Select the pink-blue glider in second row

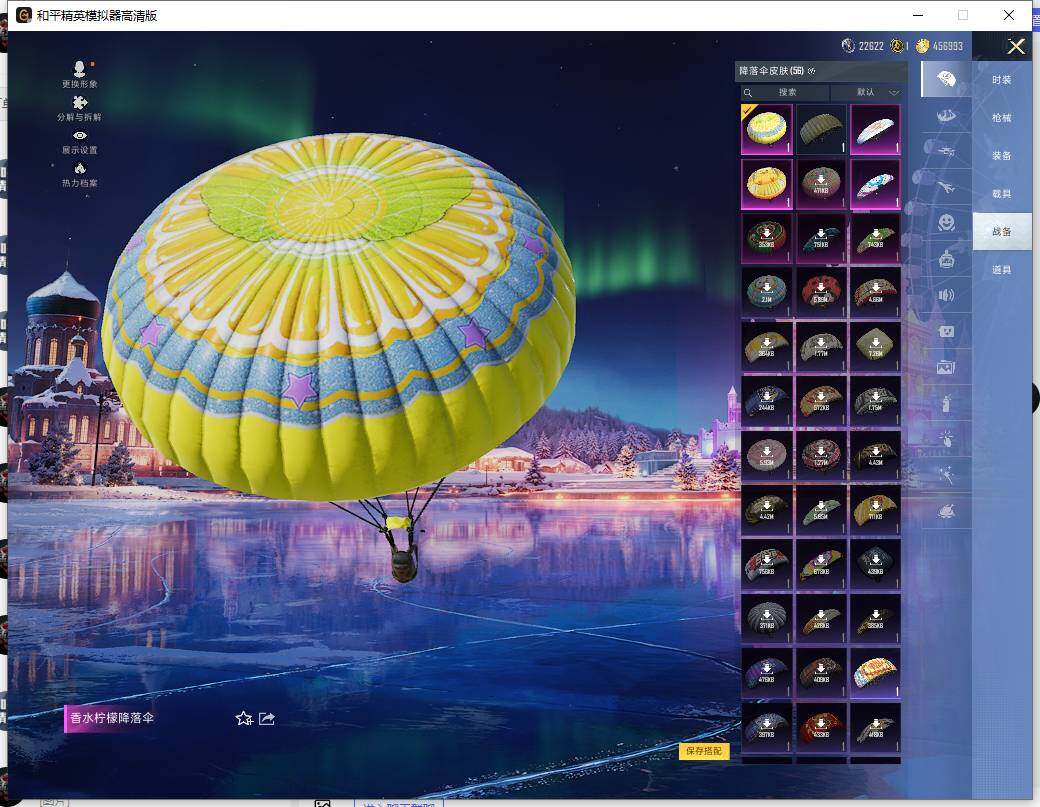[875, 184]
